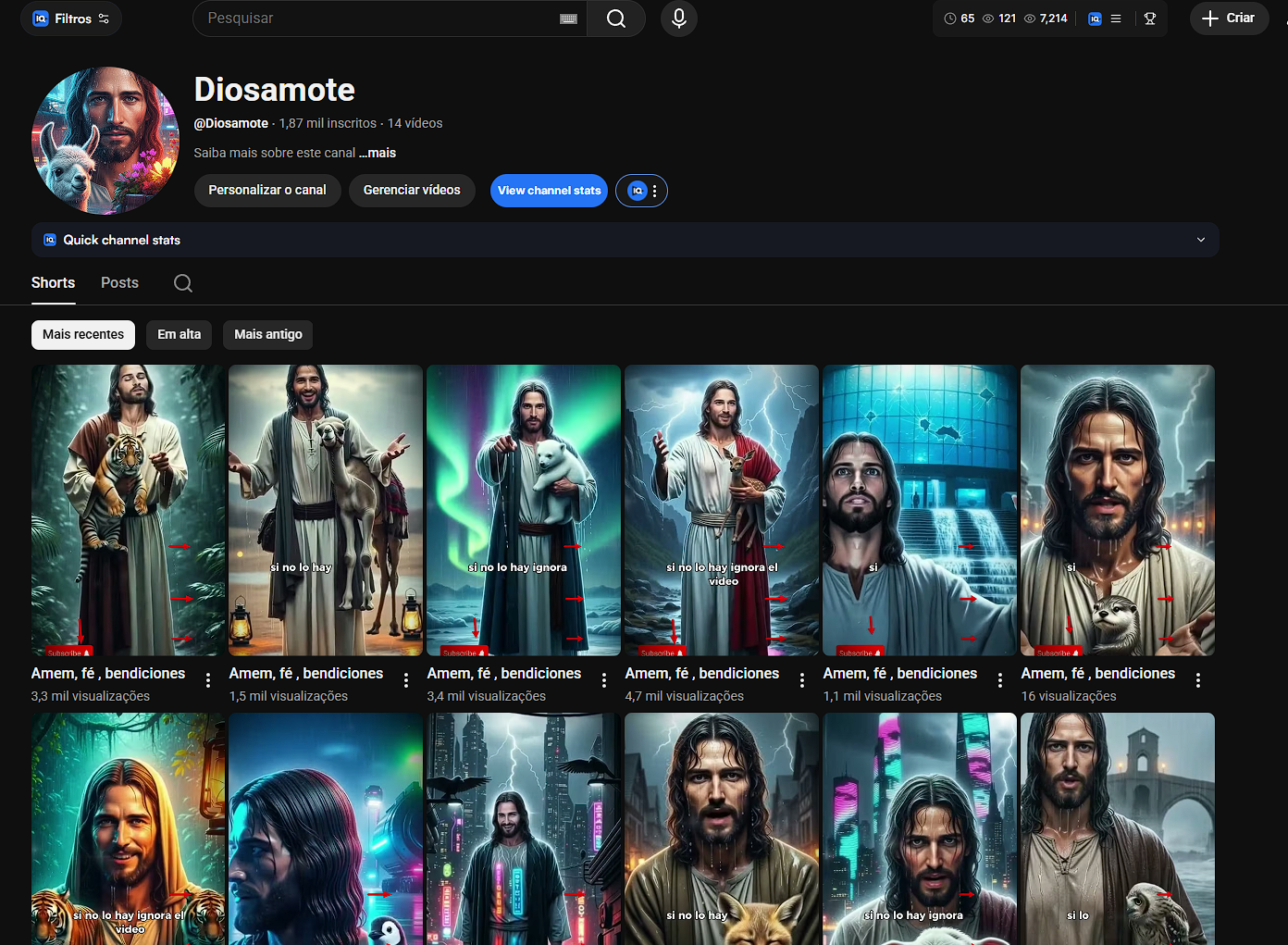Open options for the 3,4 mil visualizações Short
Image resolution: width=1288 pixels, height=945 pixels.
[x=604, y=680]
